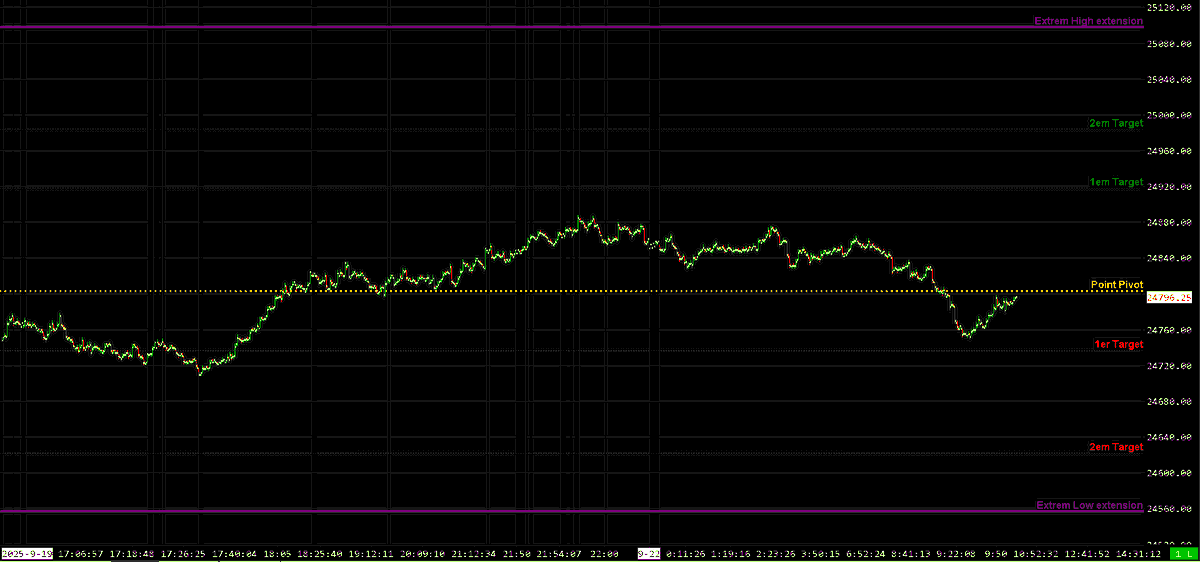Click price axis value 24600.00

coord(1170,473)
